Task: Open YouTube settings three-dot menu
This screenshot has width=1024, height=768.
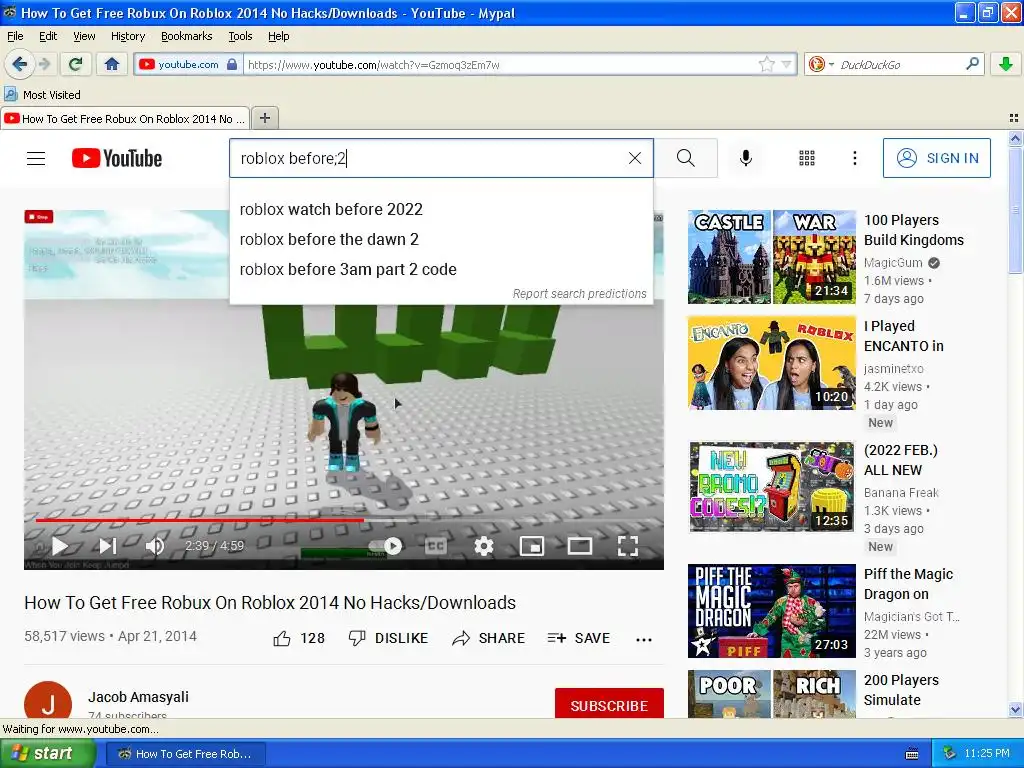Action: (x=854, y=158)
